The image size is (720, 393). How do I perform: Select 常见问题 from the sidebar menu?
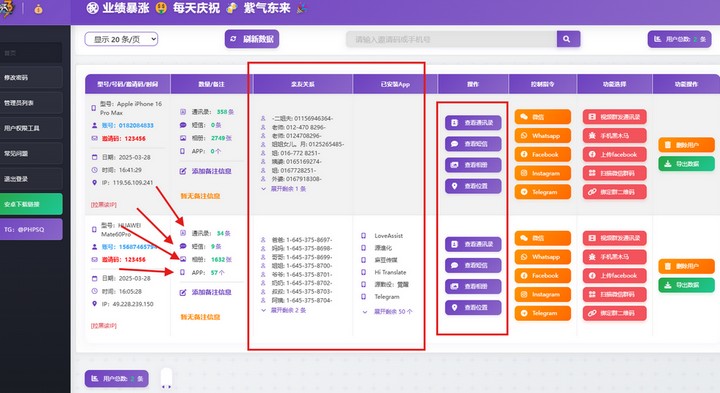point(31,153)
